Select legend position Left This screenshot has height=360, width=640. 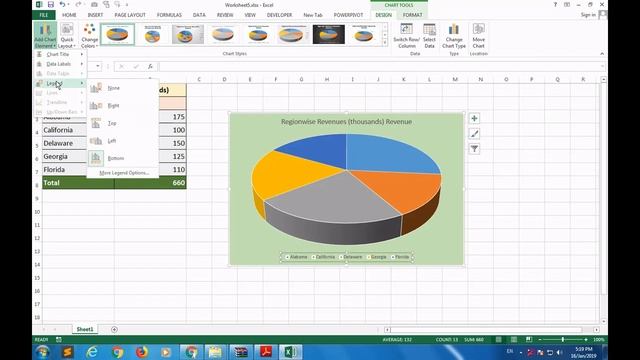click(x=122, y=140)
